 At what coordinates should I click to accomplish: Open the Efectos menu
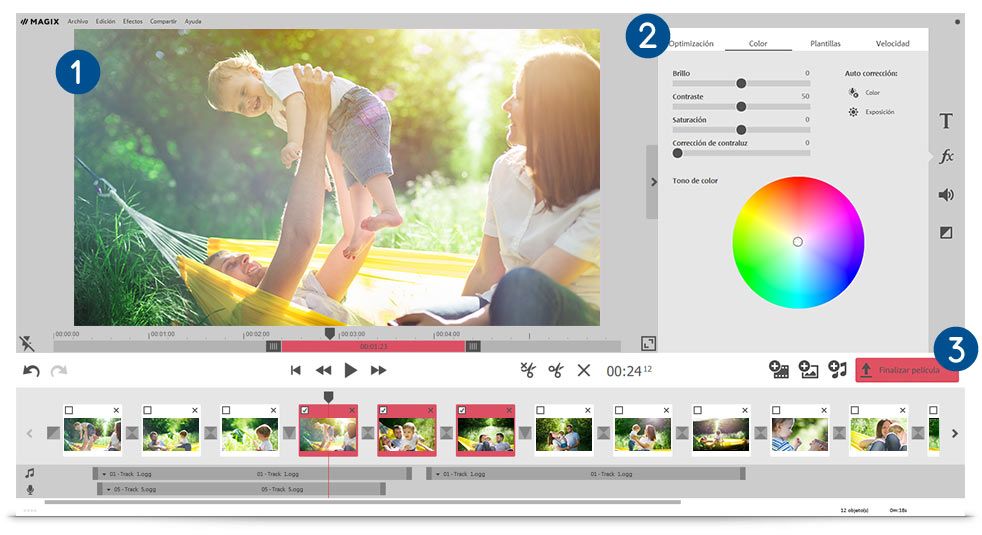(133, 21)
